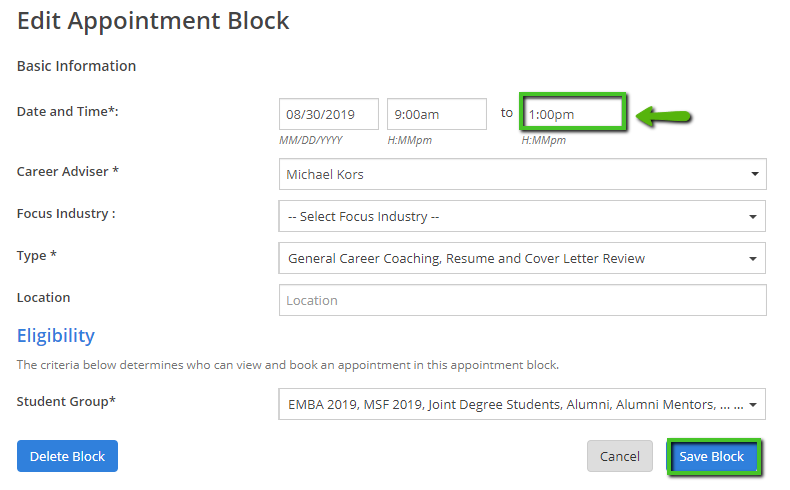The height and width of the screenshot is (490, 790).
Task: Click the Student Group caret icon
Action: pyautogui.click(x=753, y=405)
